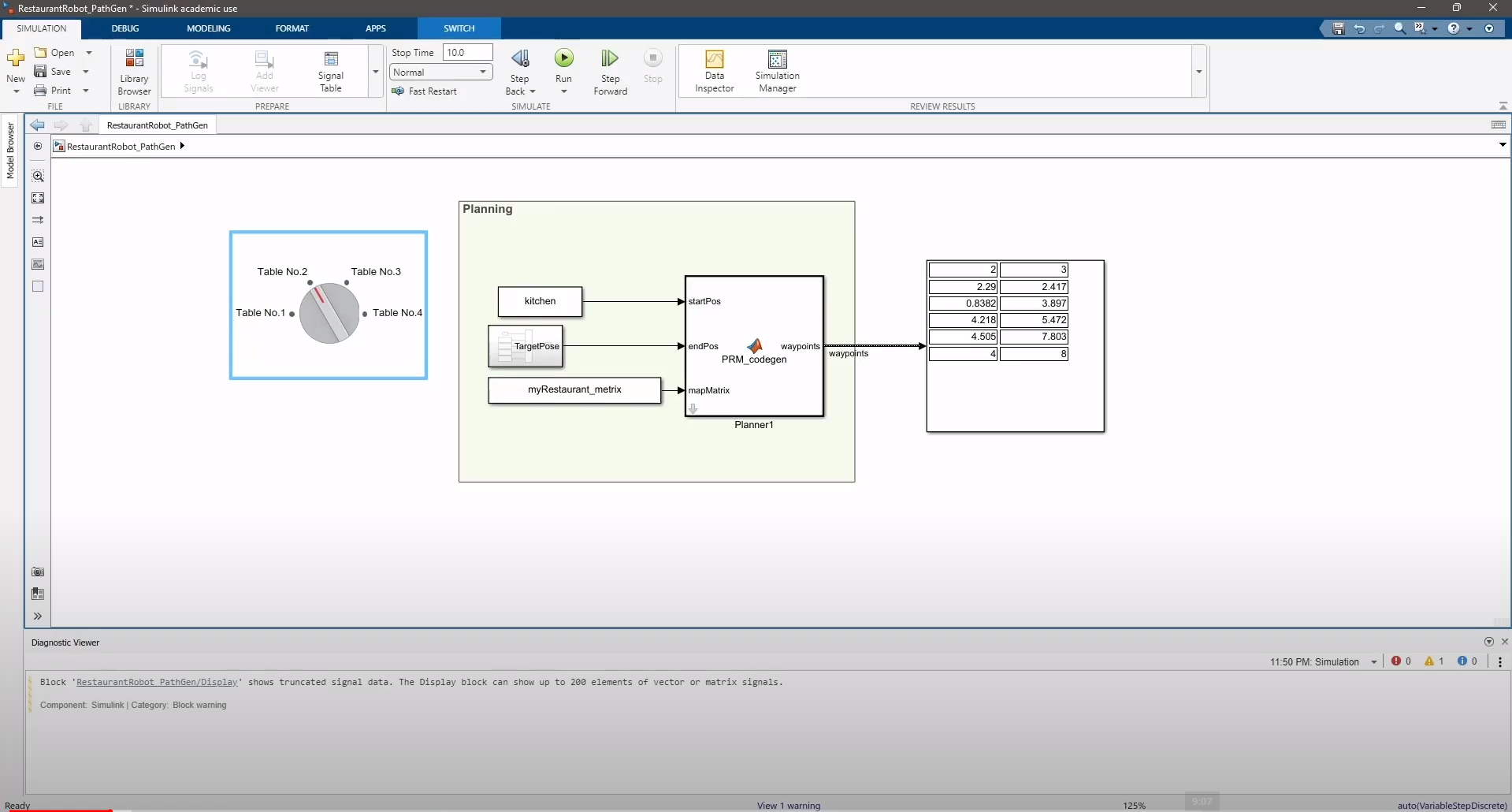Click the Signal Table icon
This screenshot has width=1512, height=812.
(331, 72)
